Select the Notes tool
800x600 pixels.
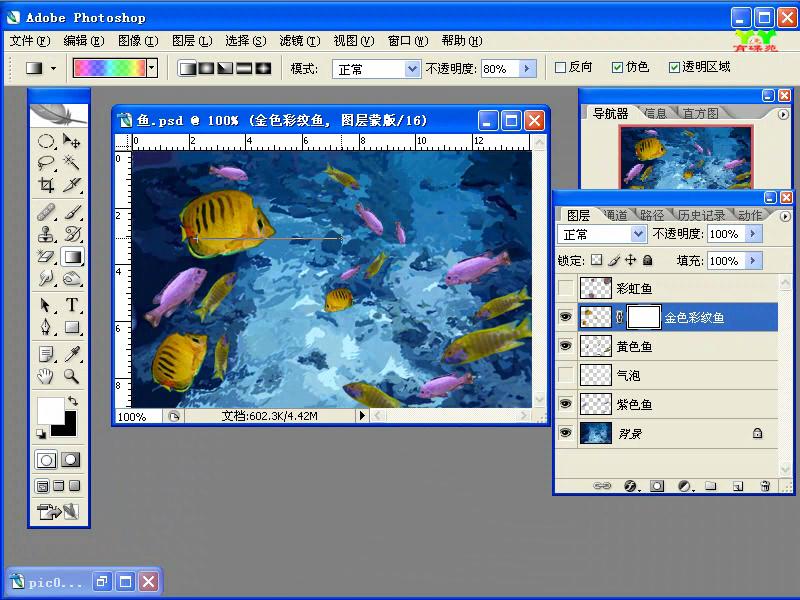(46, 354)
